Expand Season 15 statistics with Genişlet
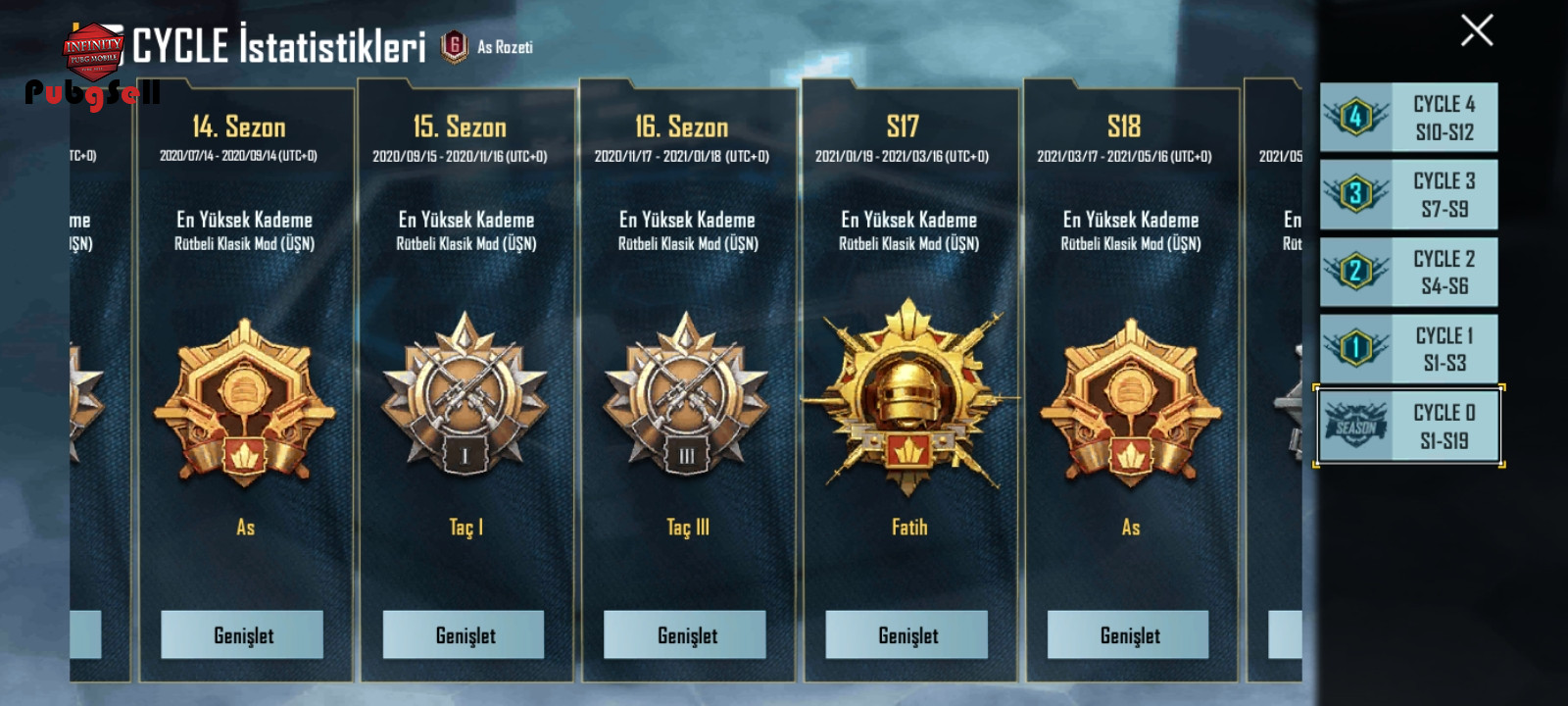1568x706 pixels. pos(464,634)
